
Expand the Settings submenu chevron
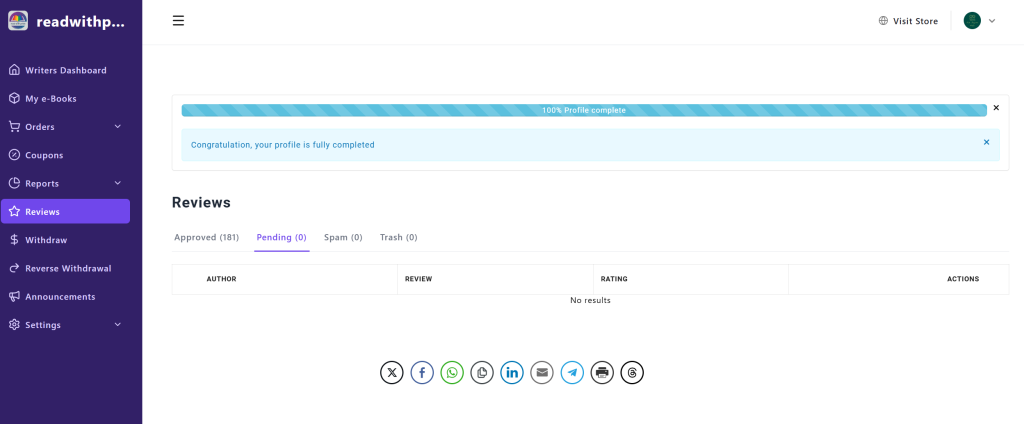118,324
